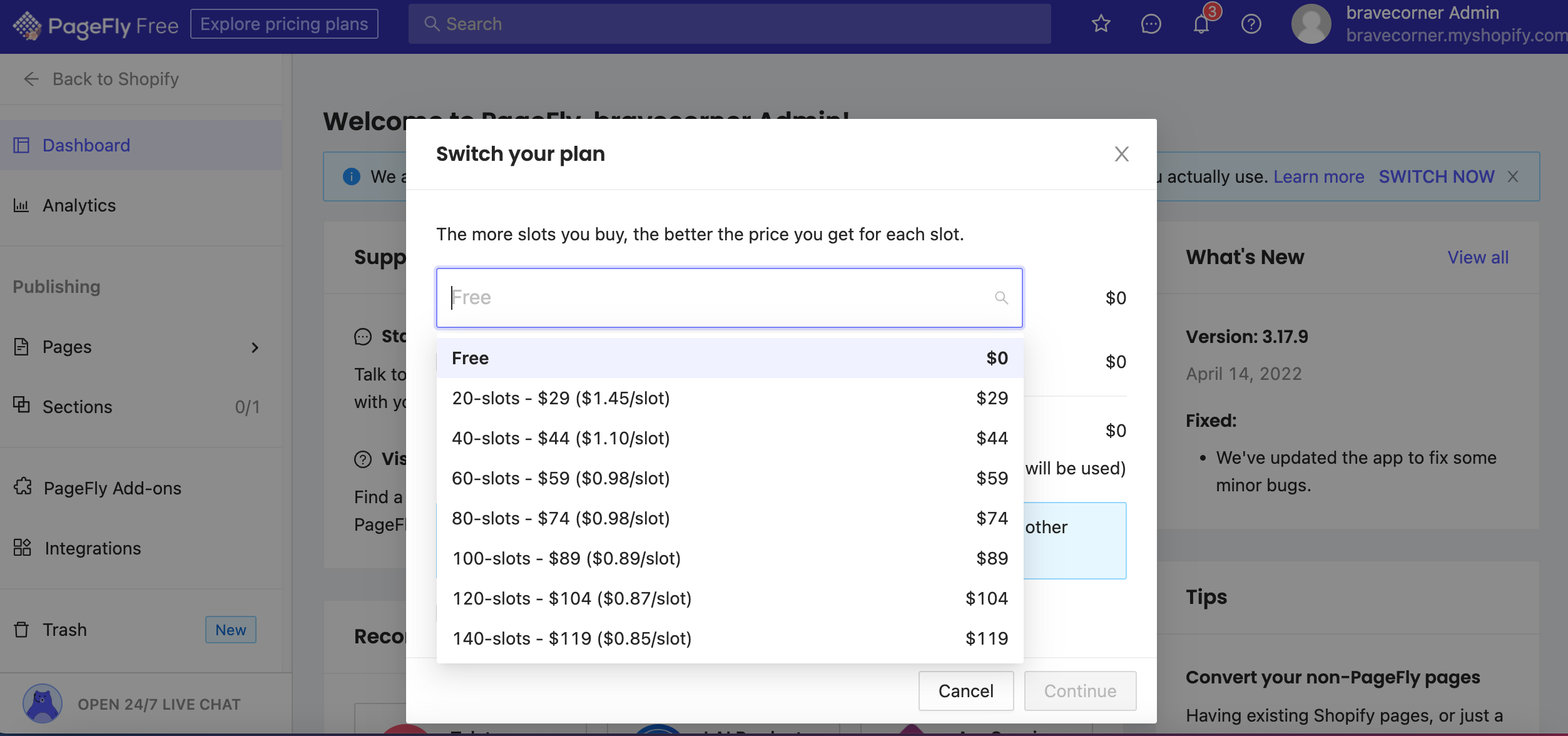Choose the 40-slots $44 plan
This screenshot has height=736, width=1568.
click(730, 438)
